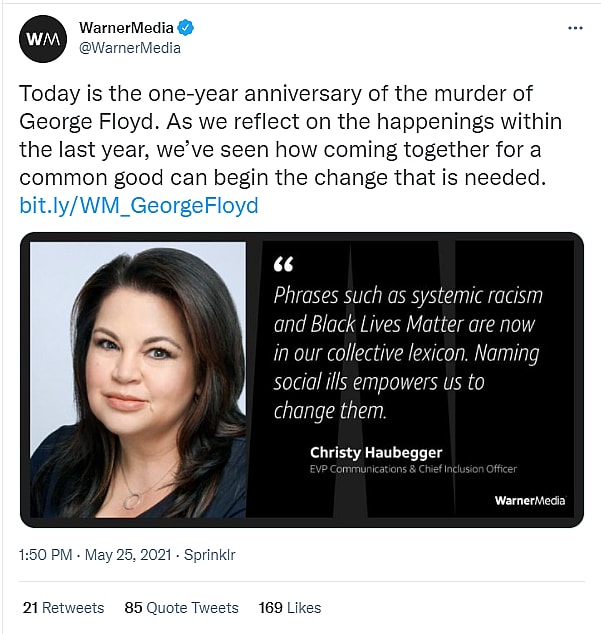Viewport: 601px width, 634px height.
Task: View the 85 Quote Tweets
Action: (181, 607)
